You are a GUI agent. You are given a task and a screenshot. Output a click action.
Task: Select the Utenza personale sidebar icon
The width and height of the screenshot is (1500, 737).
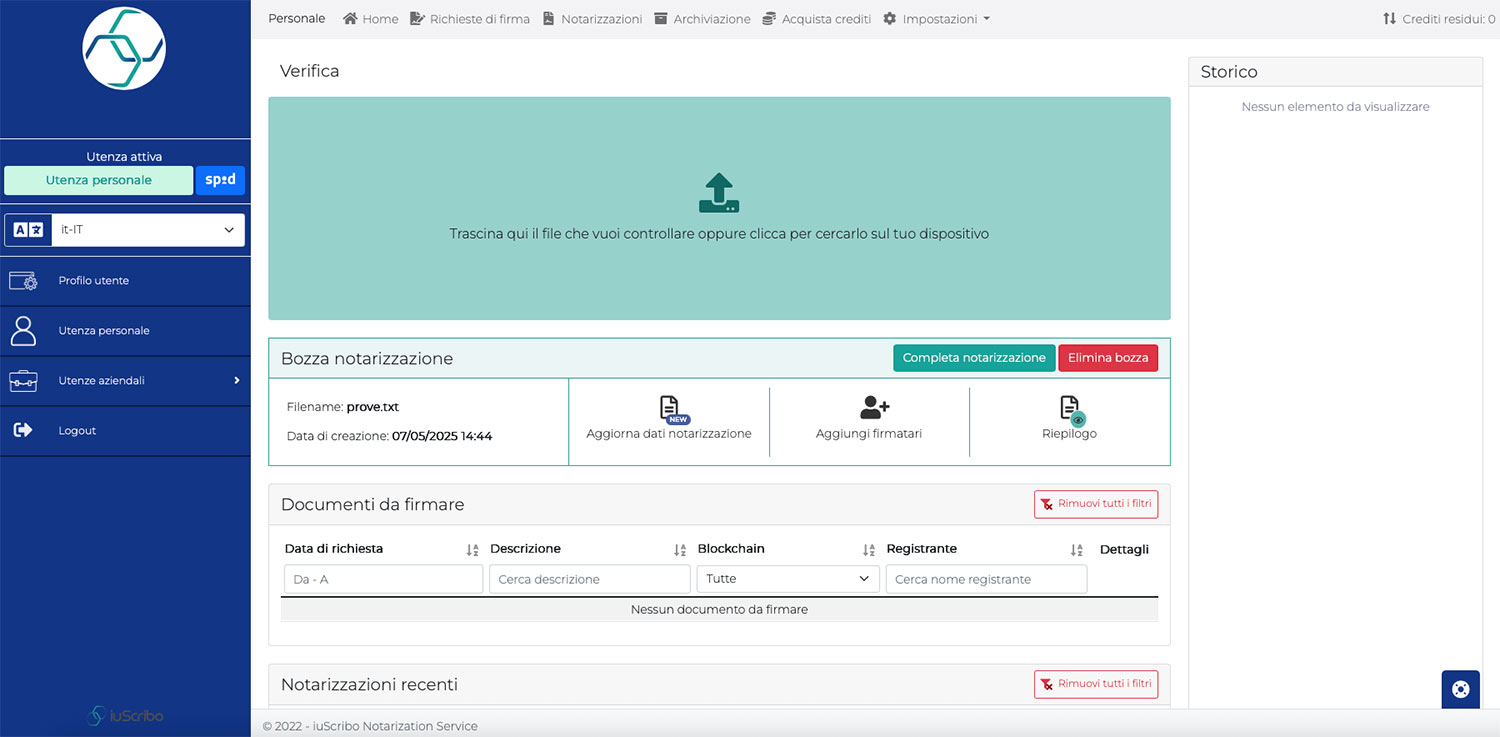pyautogui.click(x=22, y=330)
